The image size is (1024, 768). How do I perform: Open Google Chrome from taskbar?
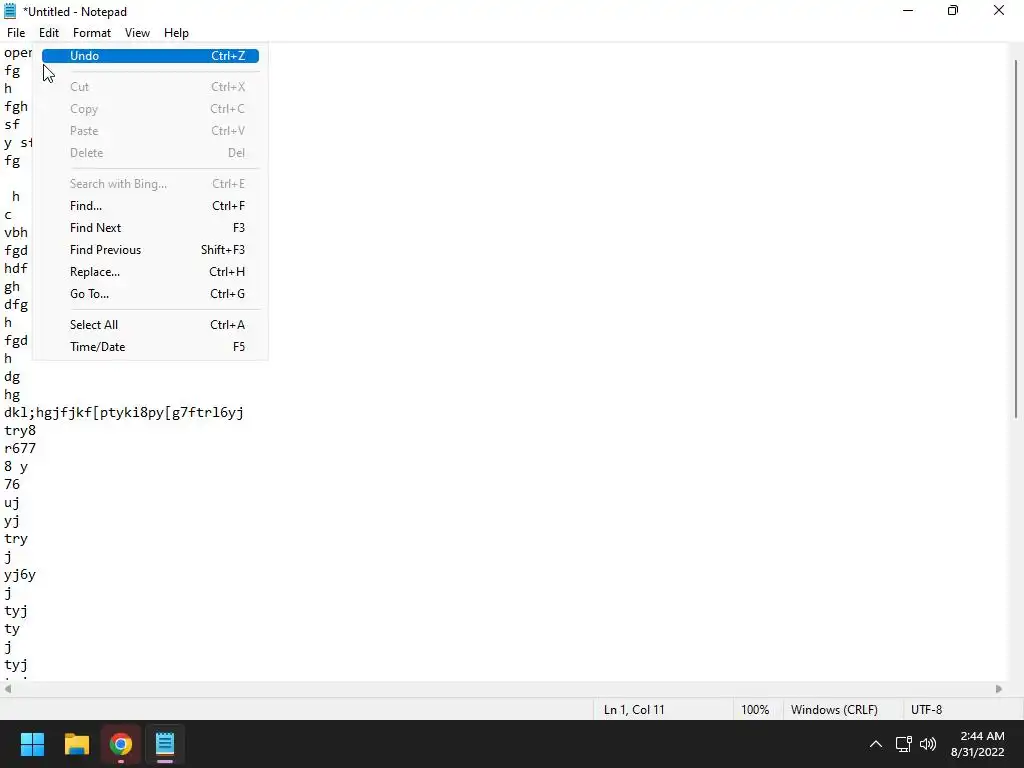click(121, 744)
